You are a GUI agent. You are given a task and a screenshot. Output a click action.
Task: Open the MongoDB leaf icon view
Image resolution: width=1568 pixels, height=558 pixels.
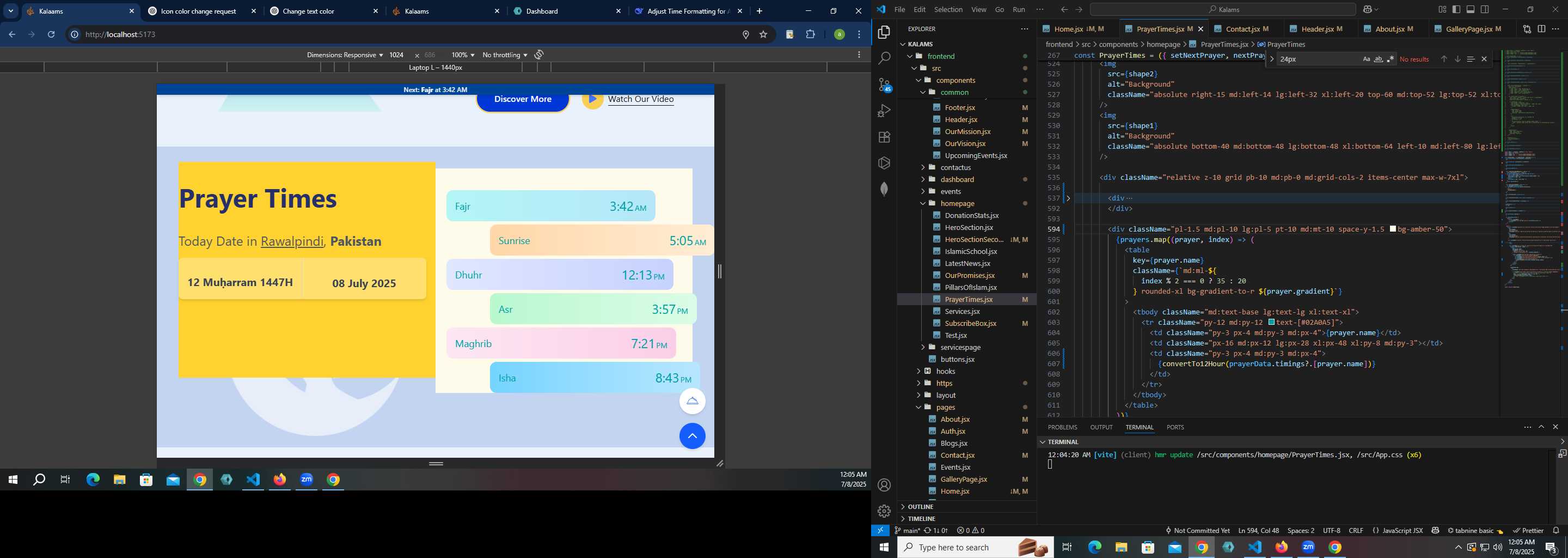(x=884, y=189)
